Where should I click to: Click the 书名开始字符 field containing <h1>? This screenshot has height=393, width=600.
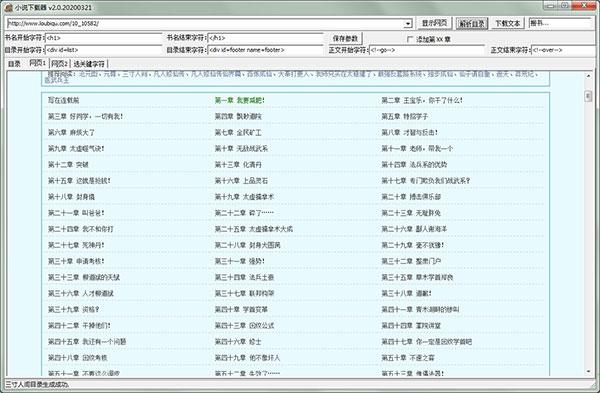(x=104, y=38)
